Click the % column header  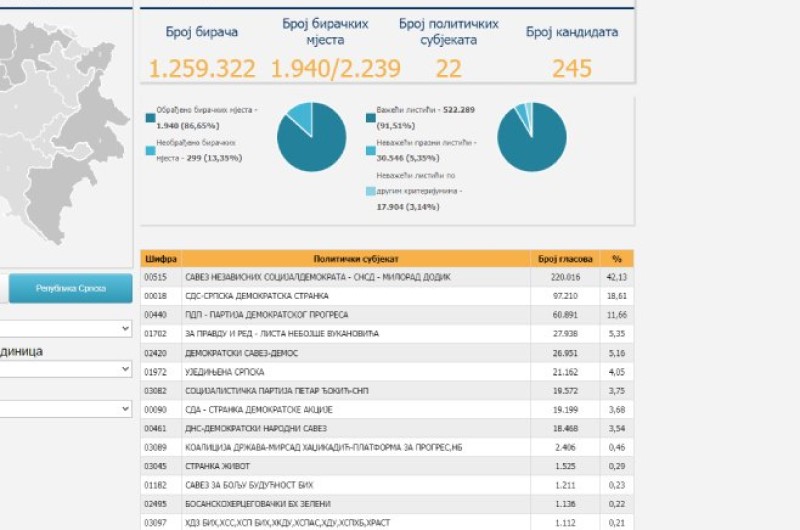[x=617, y=258]
